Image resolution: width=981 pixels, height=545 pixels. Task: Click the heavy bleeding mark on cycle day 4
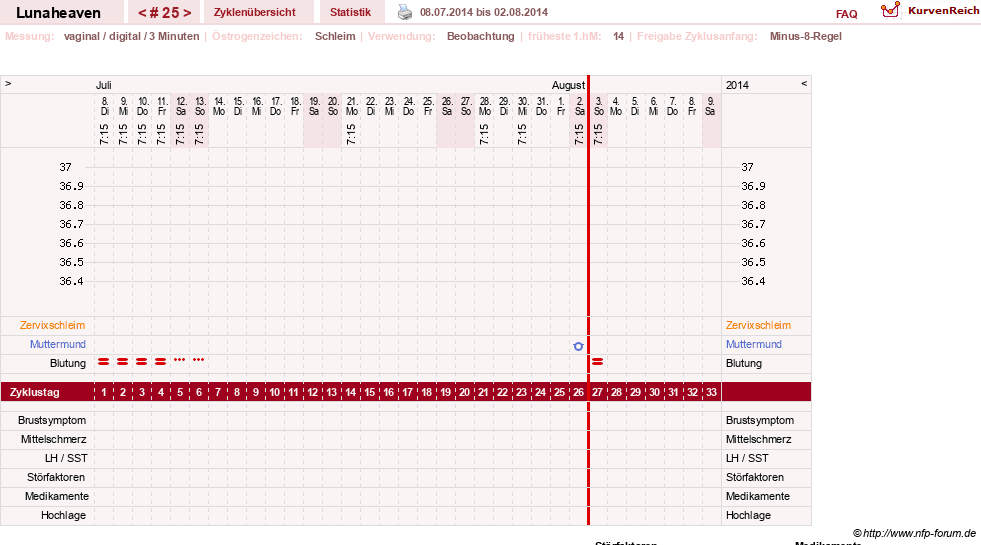(x=161, y=362)
